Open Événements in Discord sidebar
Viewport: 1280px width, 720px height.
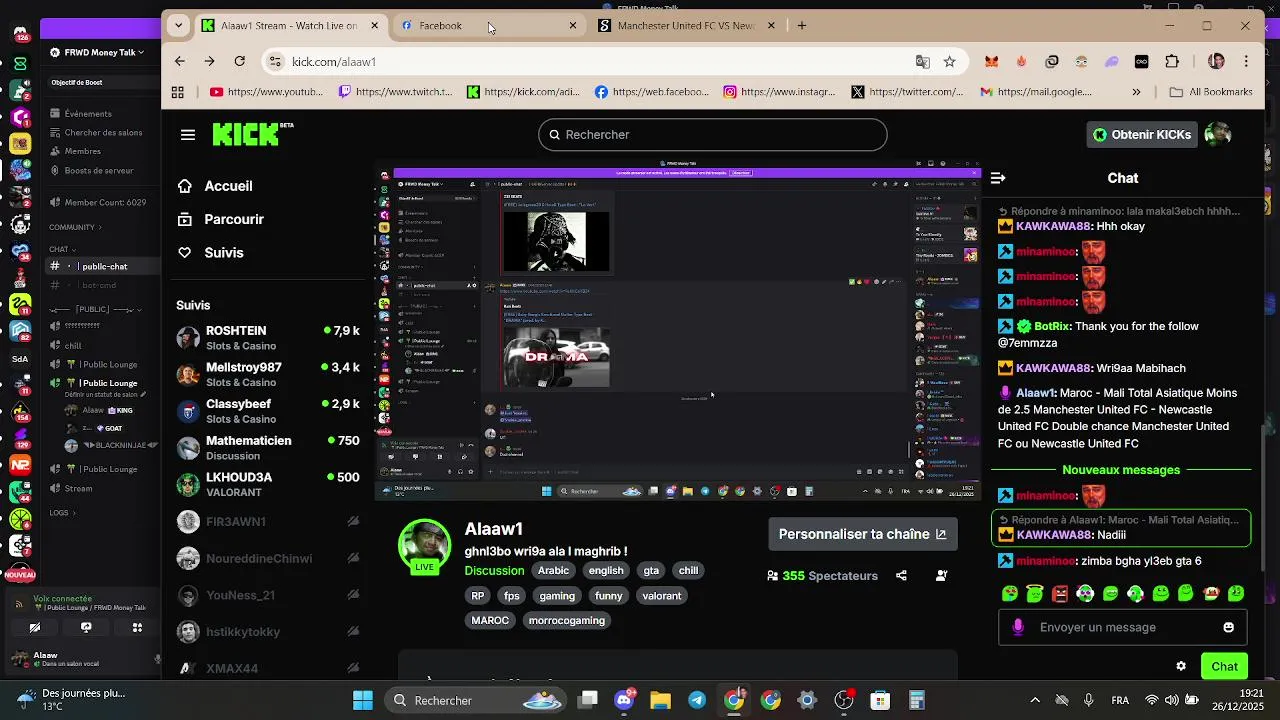tap(88, 114)
